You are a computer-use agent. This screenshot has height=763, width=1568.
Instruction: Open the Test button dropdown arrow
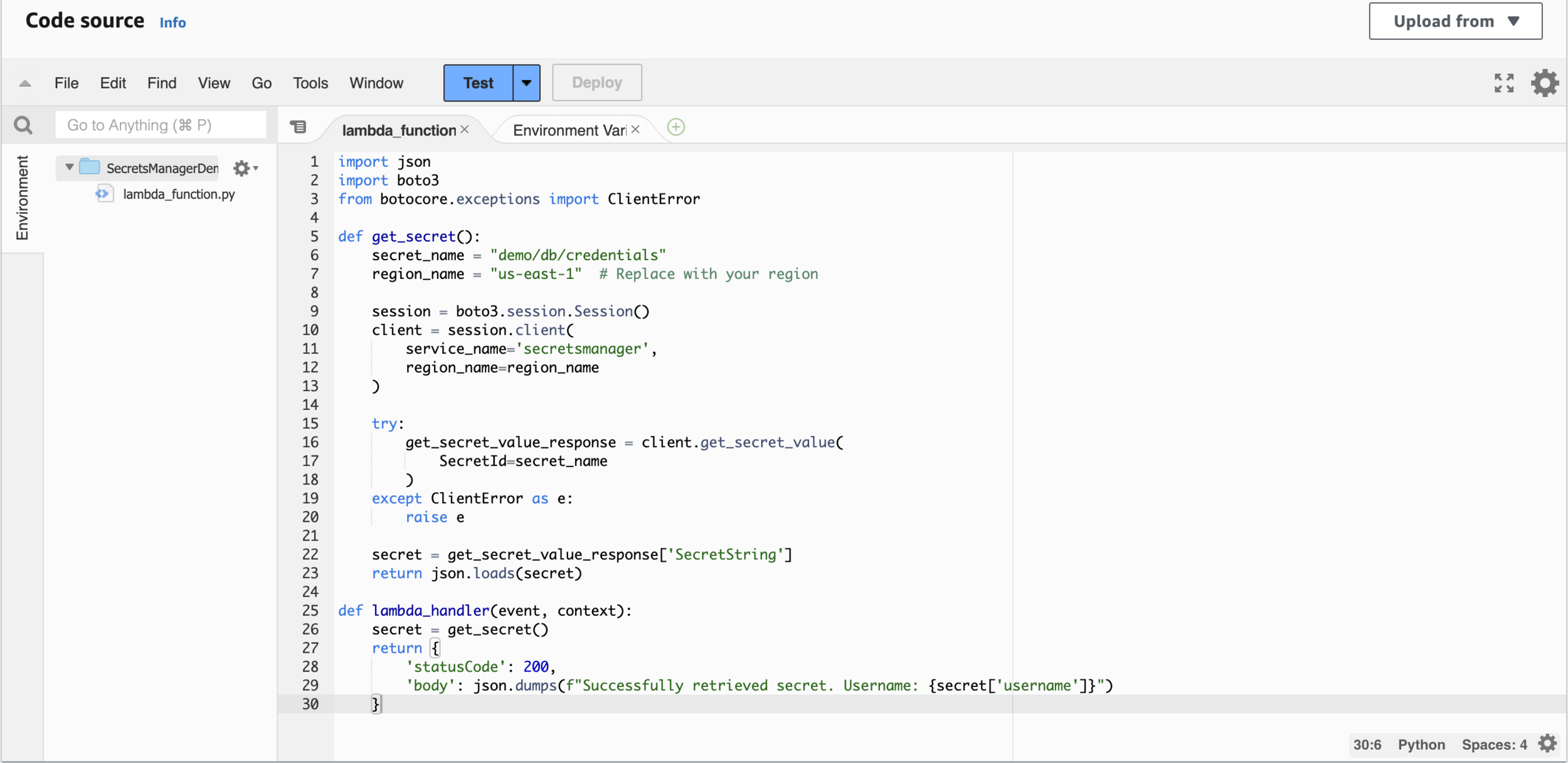pos(526,83)
